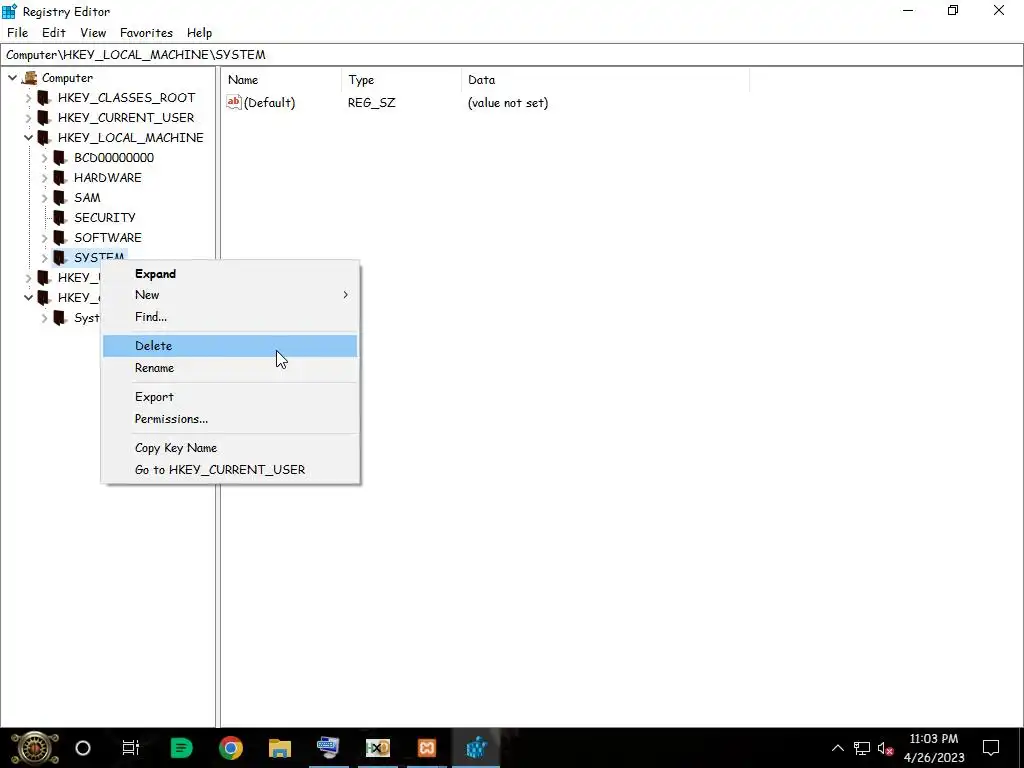Open the Start button on the taskbar

34,748
